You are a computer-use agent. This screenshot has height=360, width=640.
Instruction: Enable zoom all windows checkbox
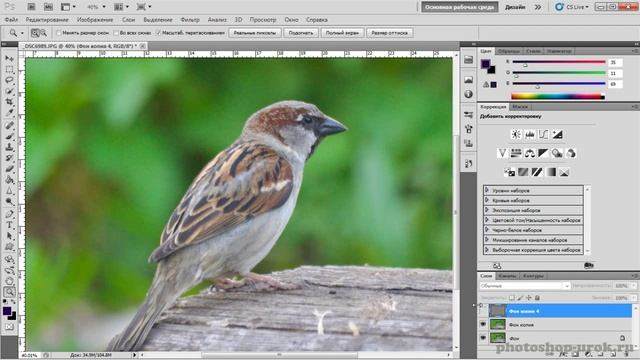click(116, 33)
